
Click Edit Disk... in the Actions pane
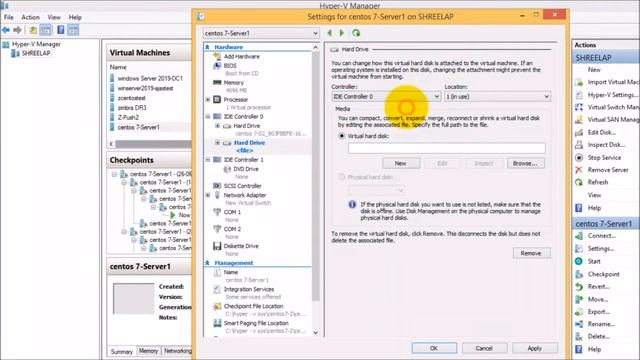pyautogui.click(x=602, y=132)
